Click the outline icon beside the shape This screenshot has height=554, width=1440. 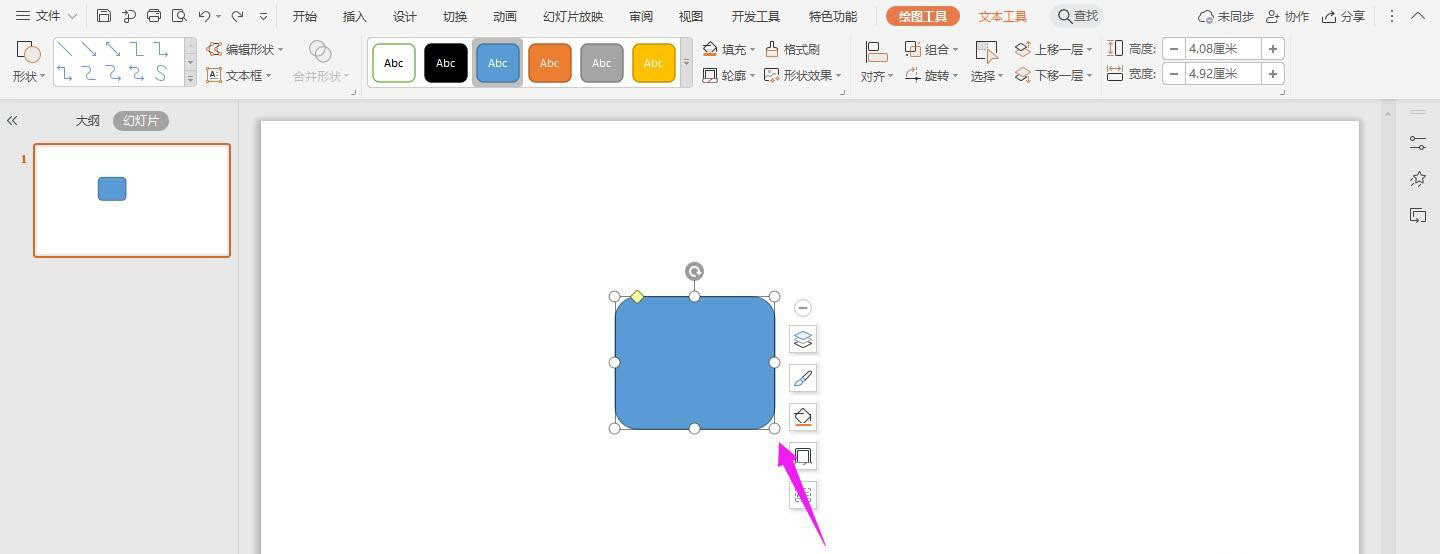coord(803,456)
